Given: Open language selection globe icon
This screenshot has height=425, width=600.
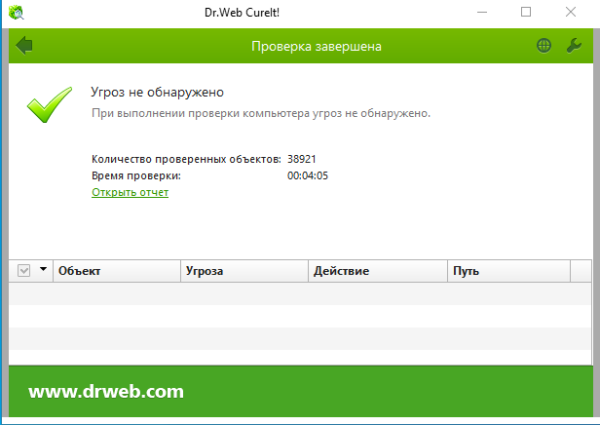Looking at the screenshot, I should (544, 46).
